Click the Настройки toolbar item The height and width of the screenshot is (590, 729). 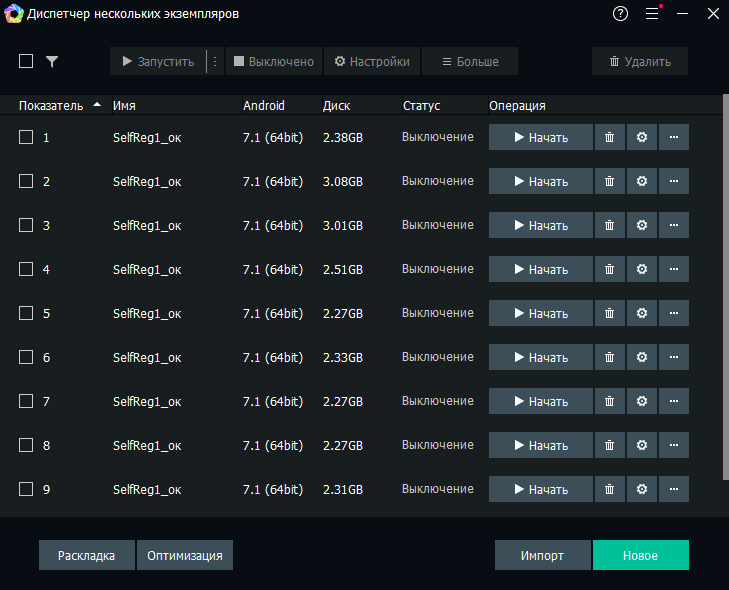pyautogui.click(x=372, y=62)
